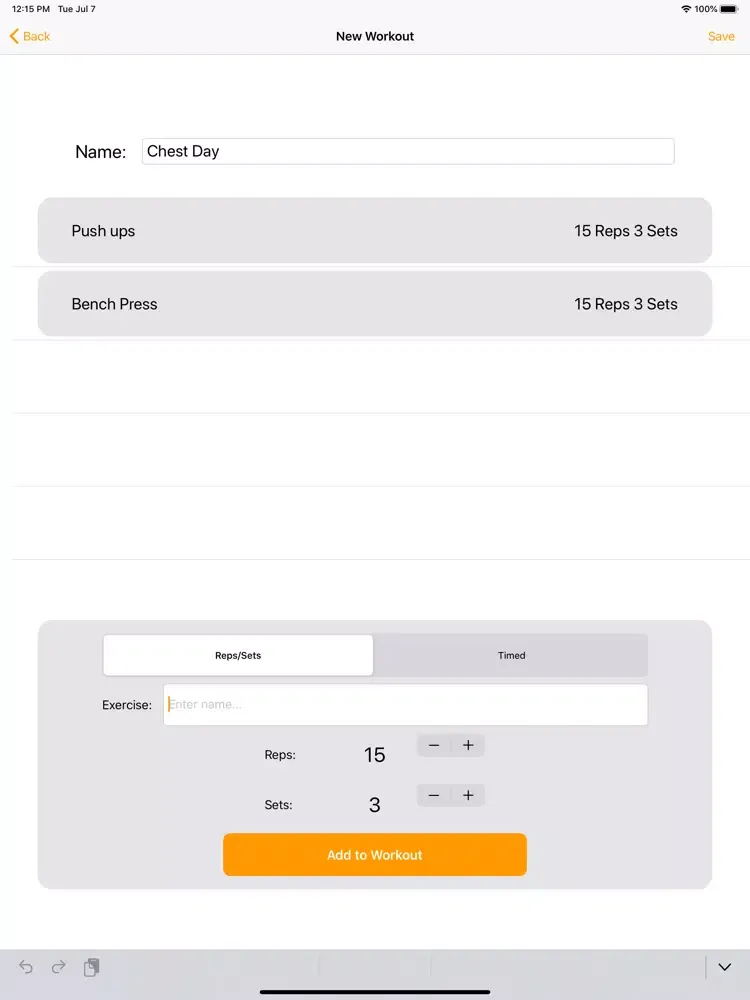The height and width of the screenshot is (1000, 750).
Task: Tap Save in the navigation bar
Action: 721,36
